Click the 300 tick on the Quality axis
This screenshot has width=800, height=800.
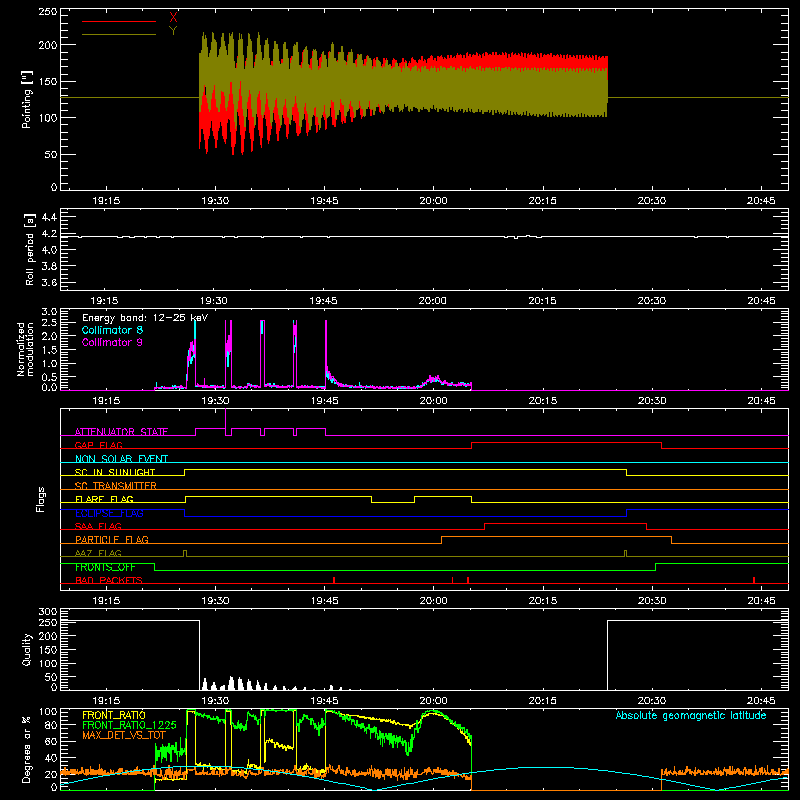(x=47, y=612)
